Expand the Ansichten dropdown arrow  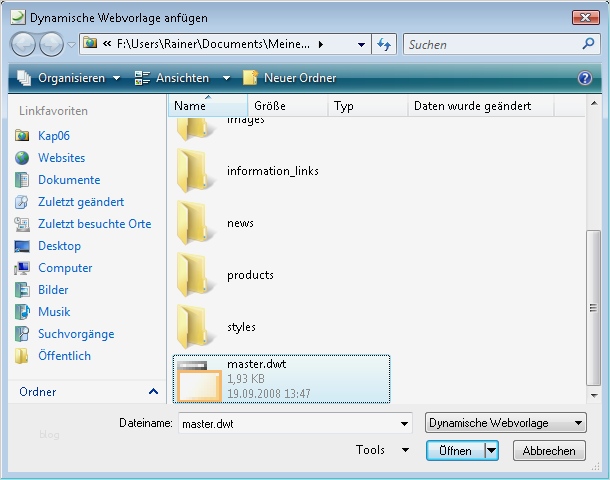[226, 78]
